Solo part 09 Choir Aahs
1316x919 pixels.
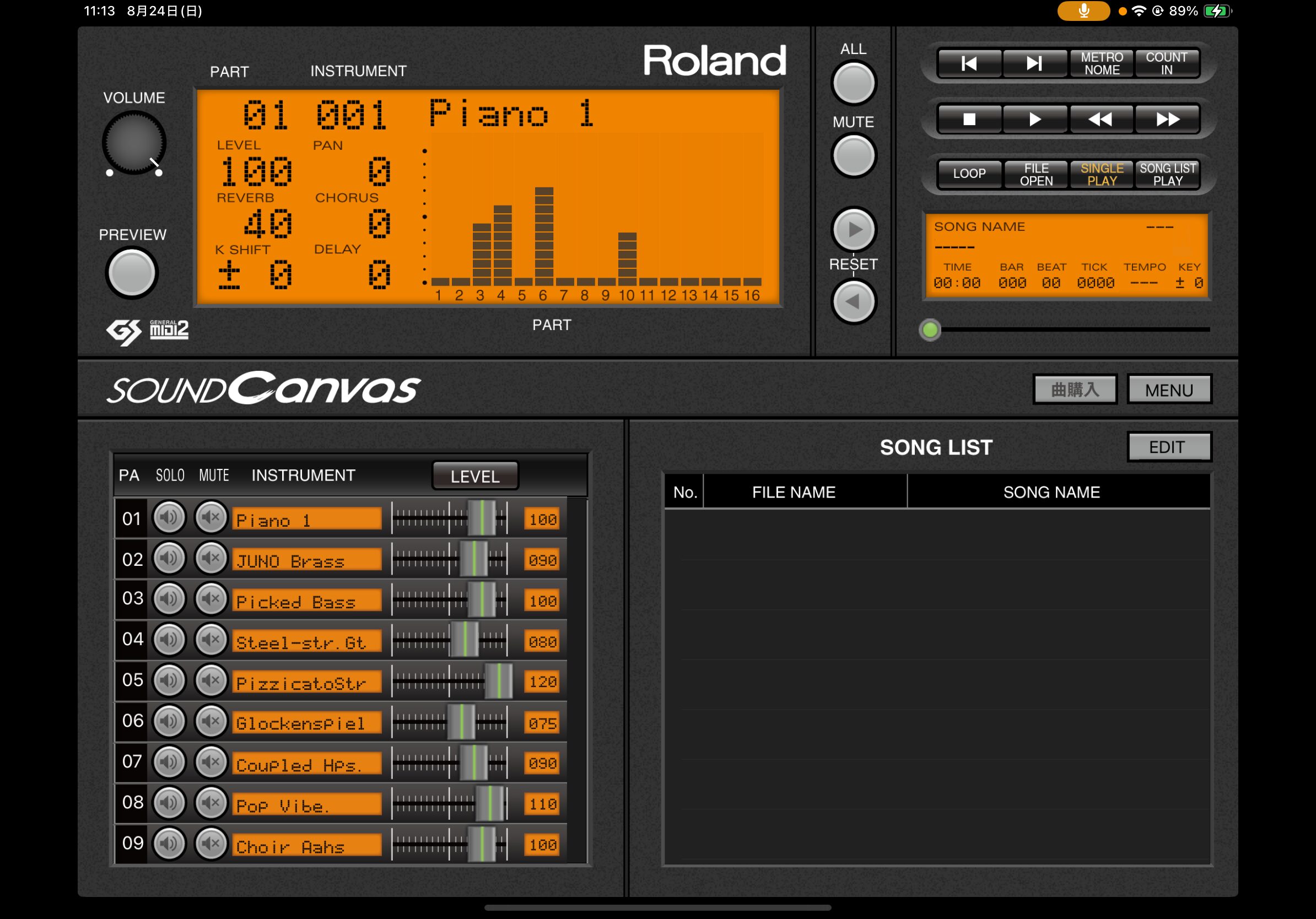pos(169,844)
